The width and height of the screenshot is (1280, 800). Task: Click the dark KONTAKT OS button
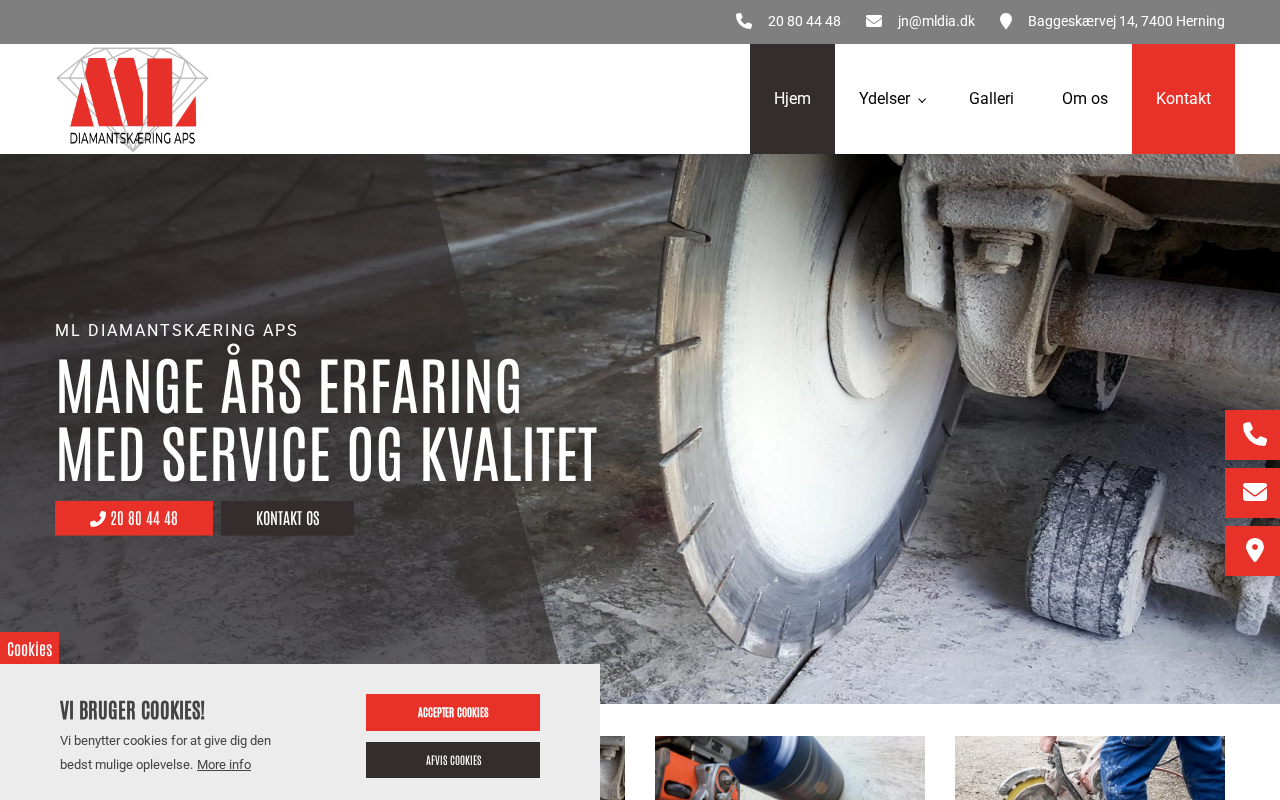[x=288, y=518]
